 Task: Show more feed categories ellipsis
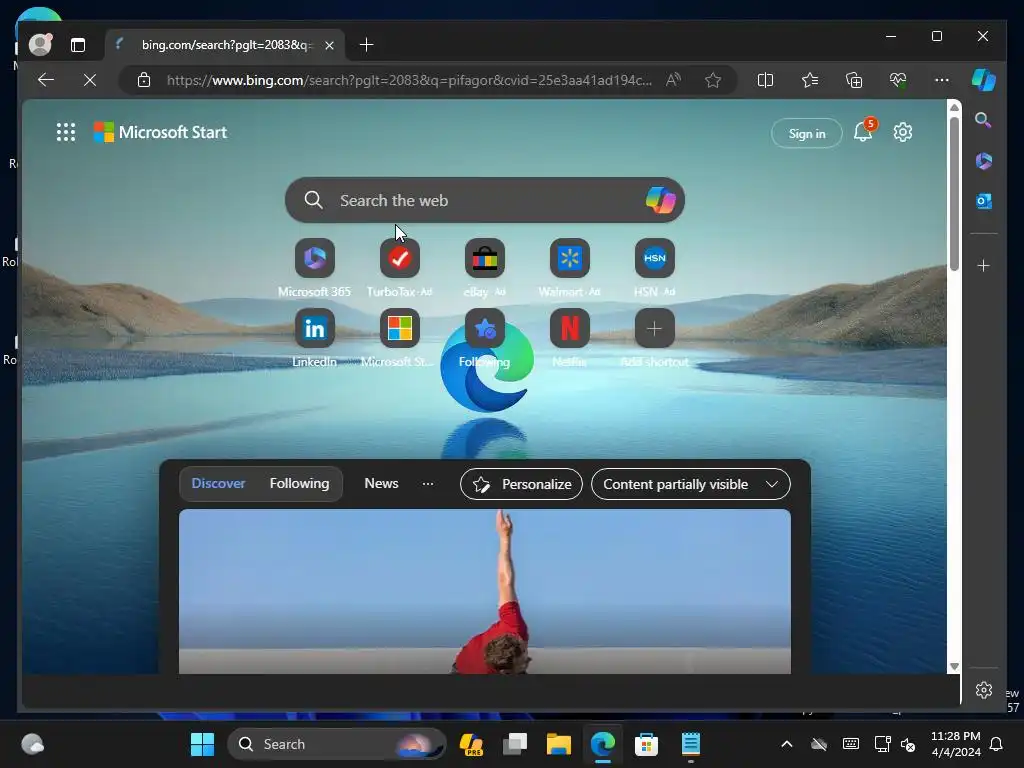428,484
